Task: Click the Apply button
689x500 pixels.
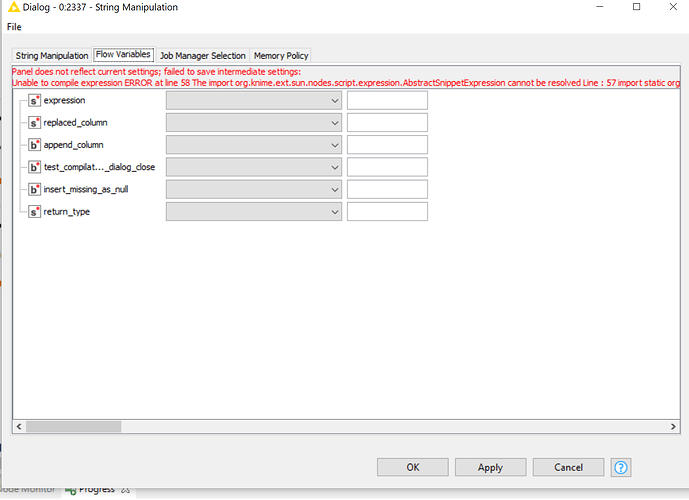Action: pos(490,467)
